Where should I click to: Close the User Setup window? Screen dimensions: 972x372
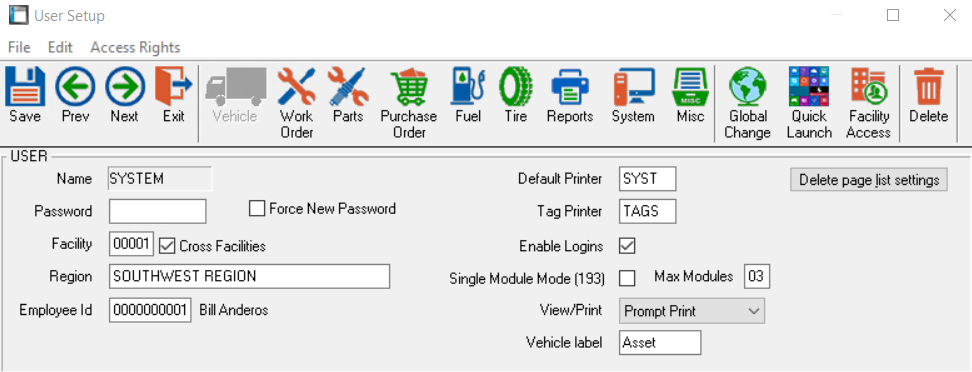[x=949, y=16]
